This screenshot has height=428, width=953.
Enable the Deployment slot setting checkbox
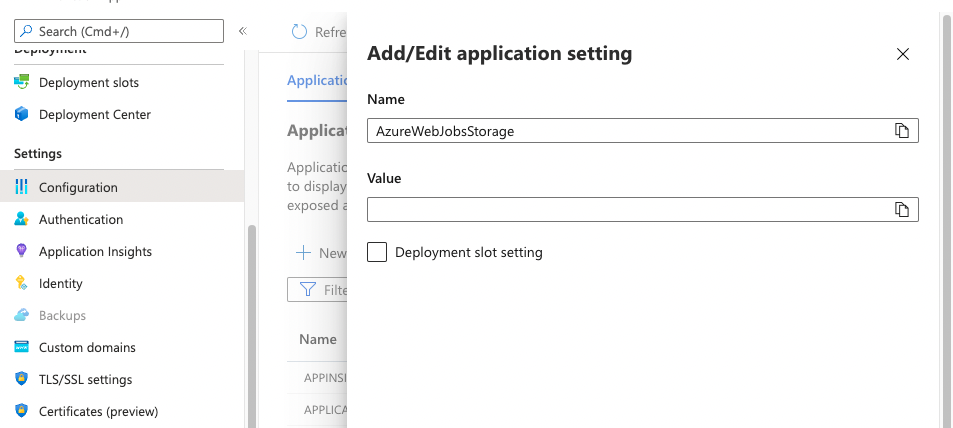tap(377, 252)
